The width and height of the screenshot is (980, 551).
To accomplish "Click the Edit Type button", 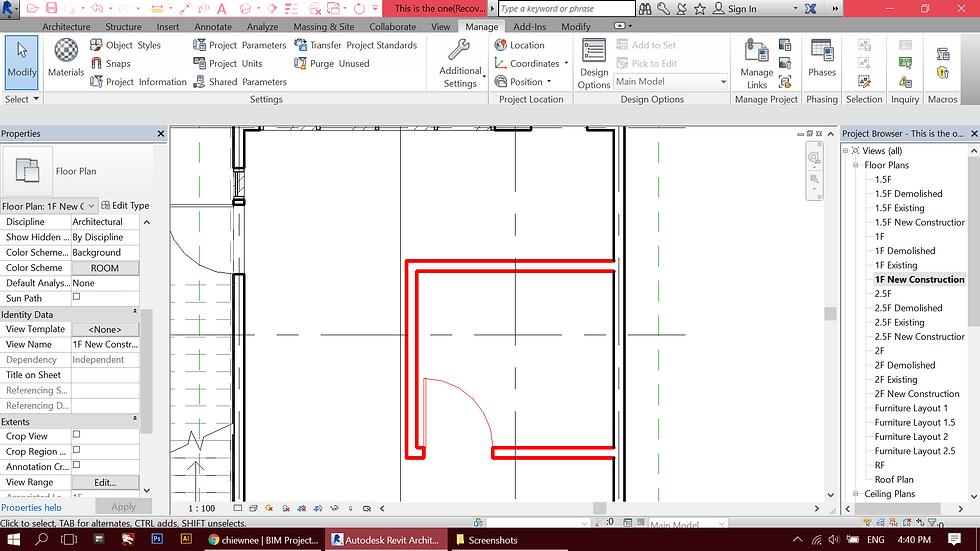I will [126, 206].
